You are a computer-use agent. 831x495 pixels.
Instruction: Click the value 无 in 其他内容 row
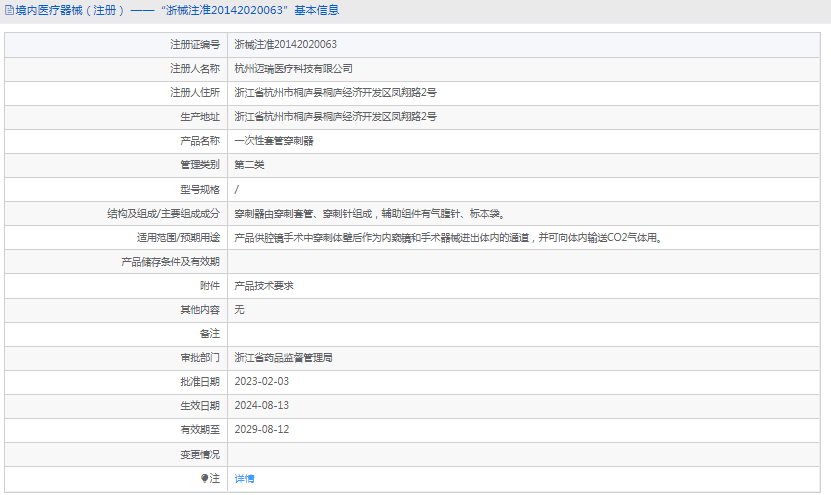pos(240,310)
